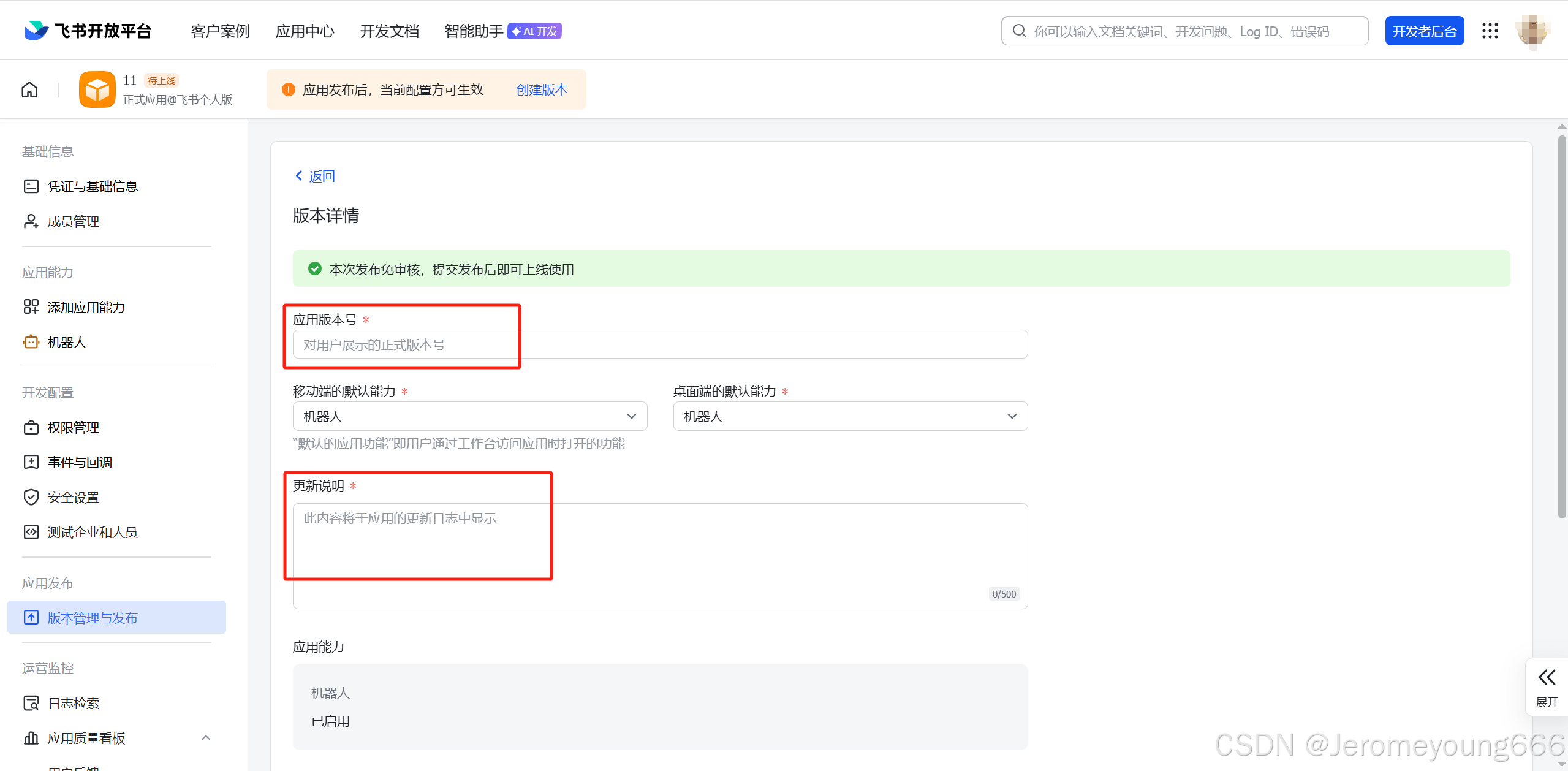Select 权限管理 lock icon

coord(31,427)
